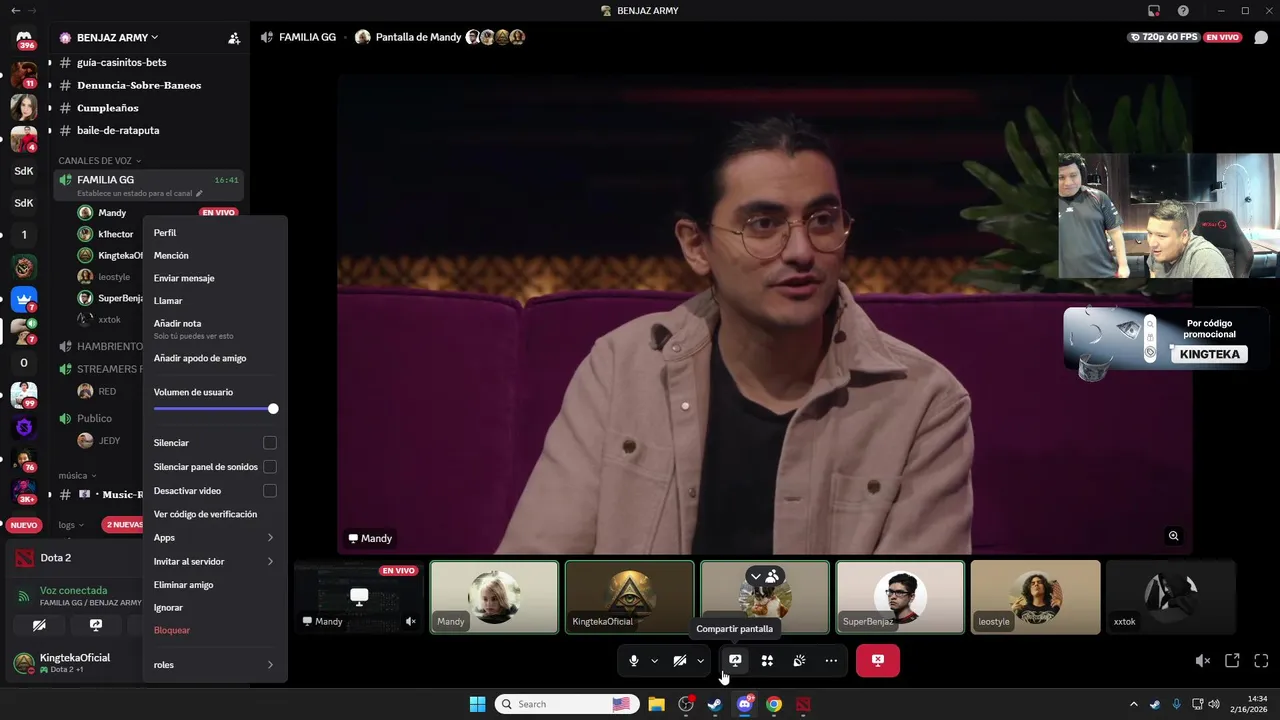Expand the logs category
The image size is (1280, 720).
click(70, 524)
